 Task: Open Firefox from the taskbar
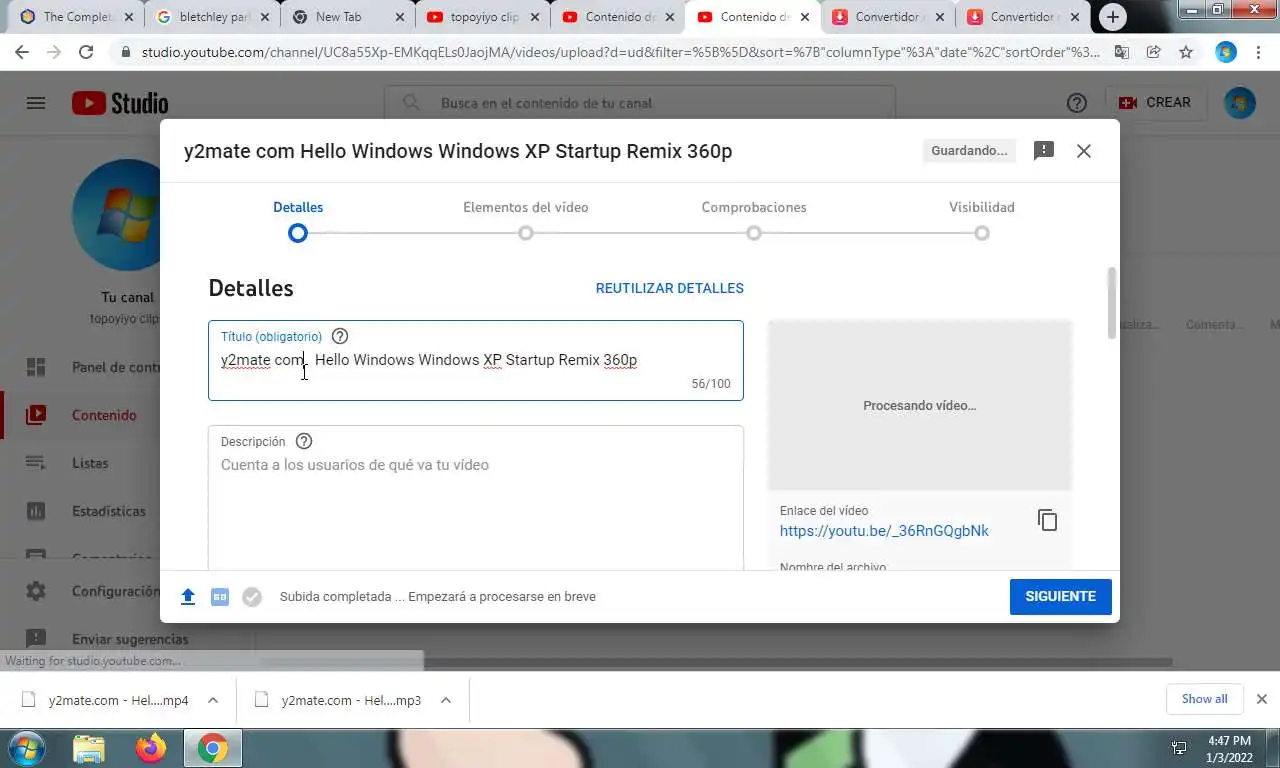pos(151,748)
